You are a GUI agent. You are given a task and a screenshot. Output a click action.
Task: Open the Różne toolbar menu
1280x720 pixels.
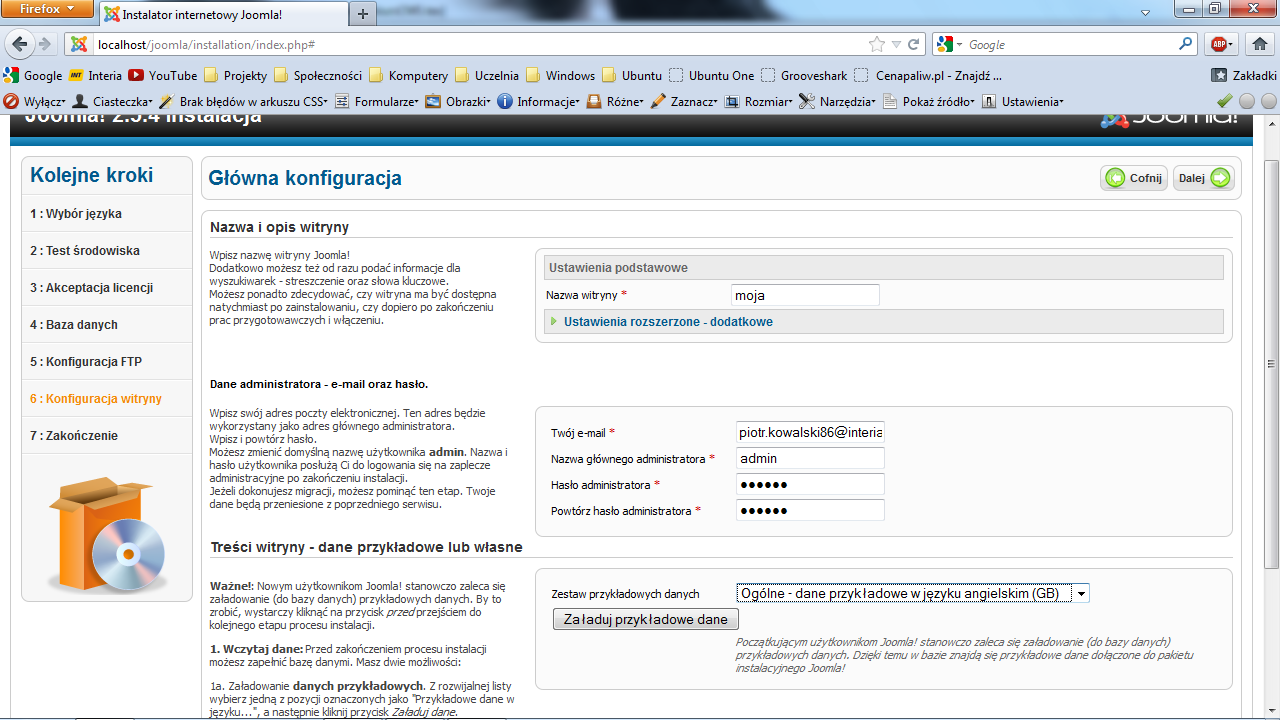coord(615,101)
